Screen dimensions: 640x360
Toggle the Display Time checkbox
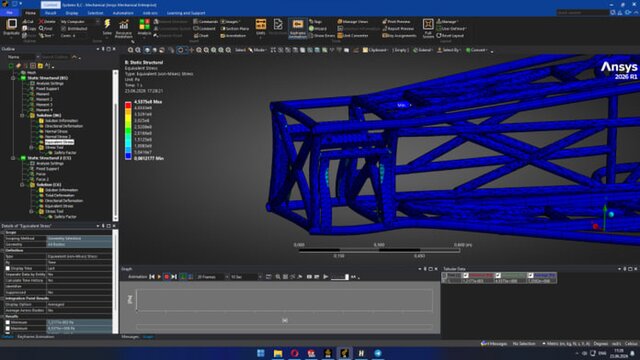point(8,269)
